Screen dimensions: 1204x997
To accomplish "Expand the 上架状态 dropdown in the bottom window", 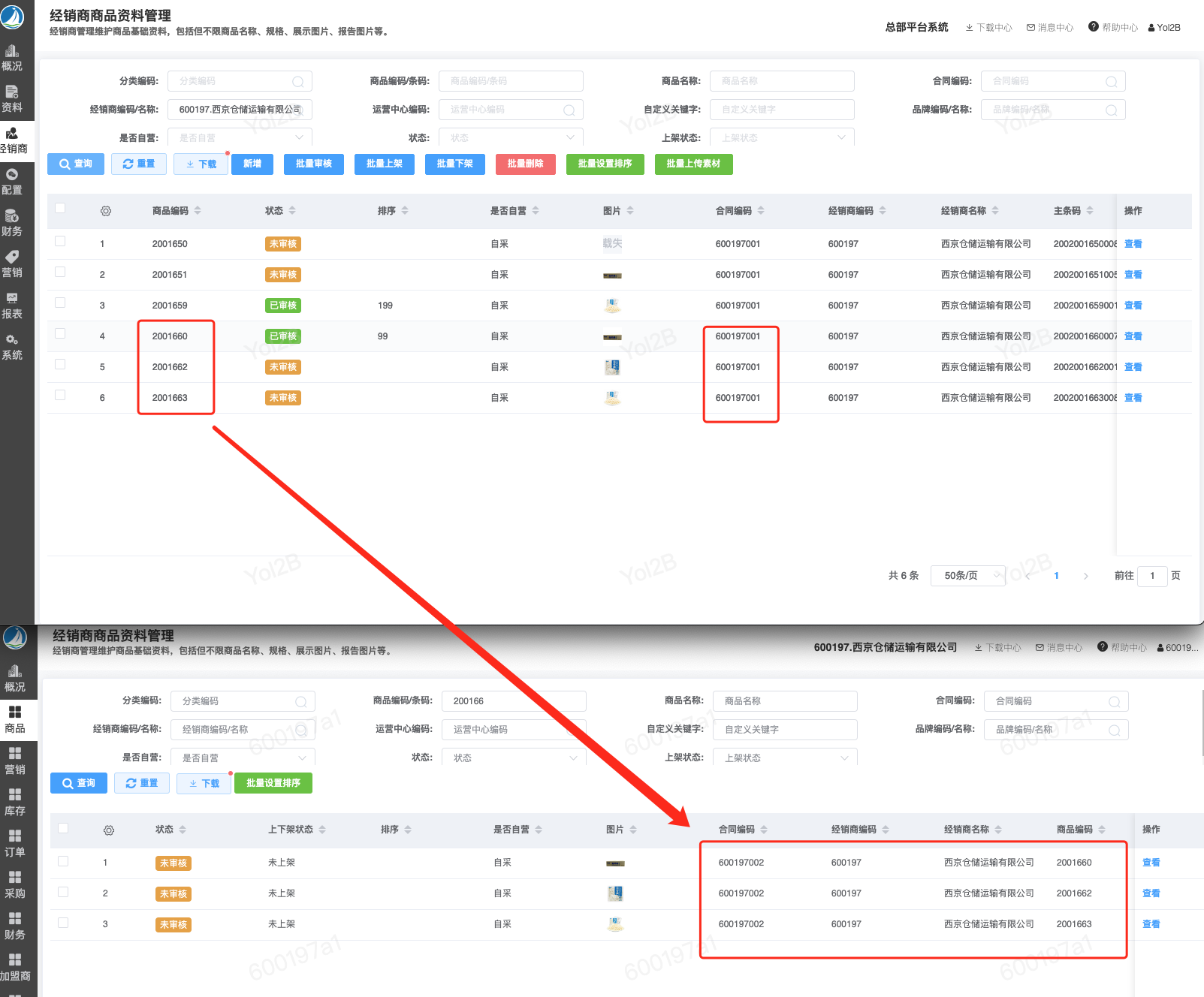I will (785, 758).
